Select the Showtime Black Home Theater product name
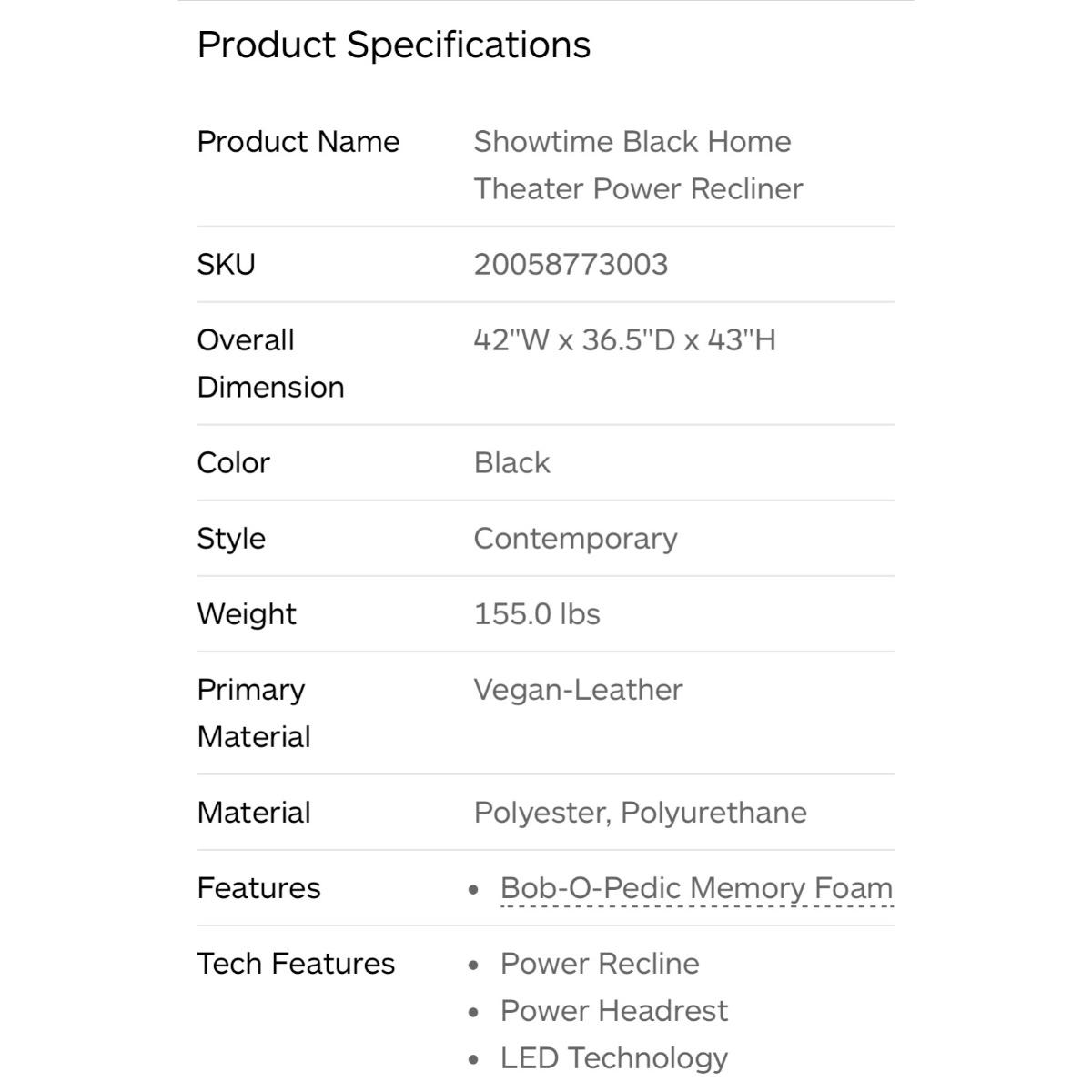Viewport: 1092px width, 1092px height. 637,166
